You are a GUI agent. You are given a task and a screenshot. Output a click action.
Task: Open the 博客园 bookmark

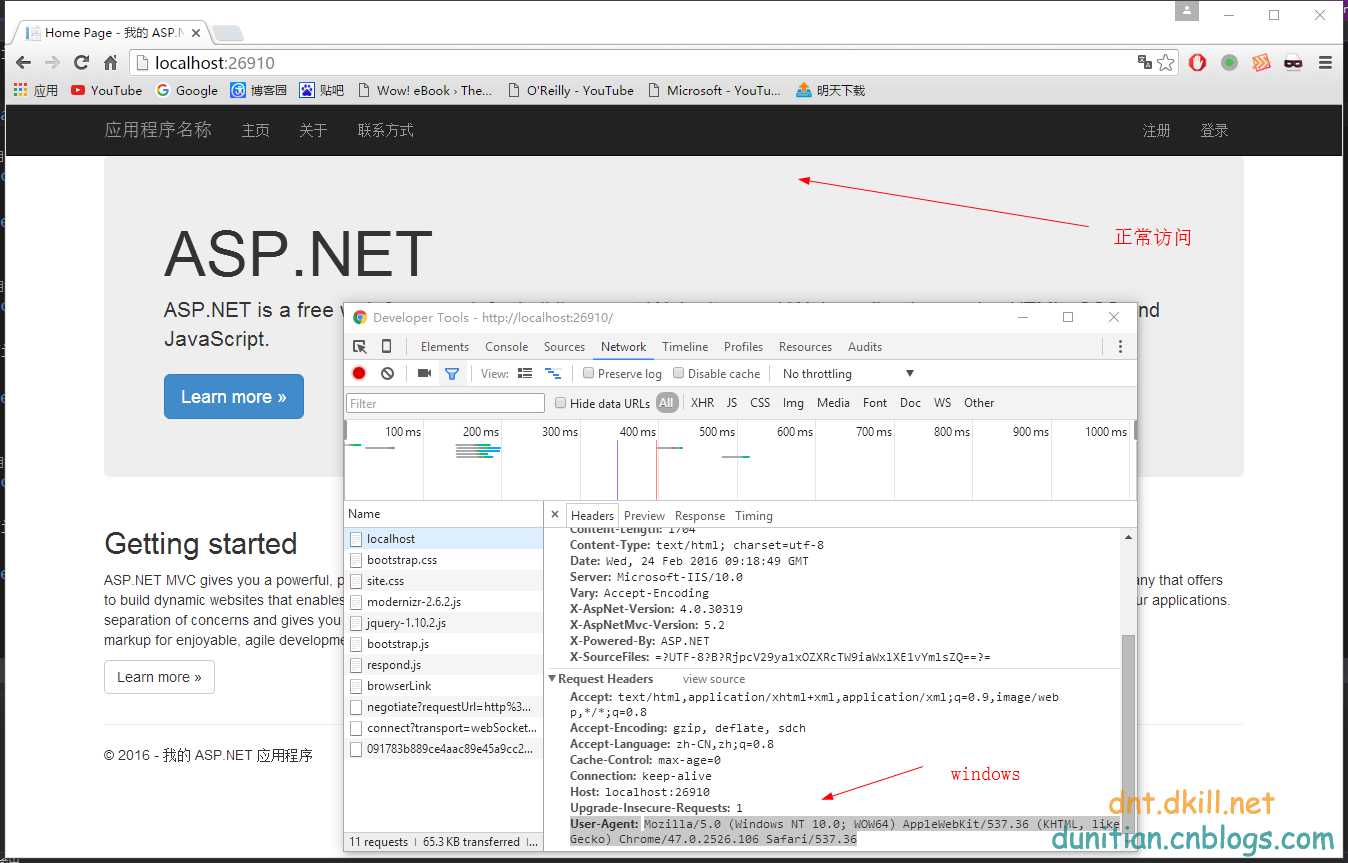(x=258, y=90)
